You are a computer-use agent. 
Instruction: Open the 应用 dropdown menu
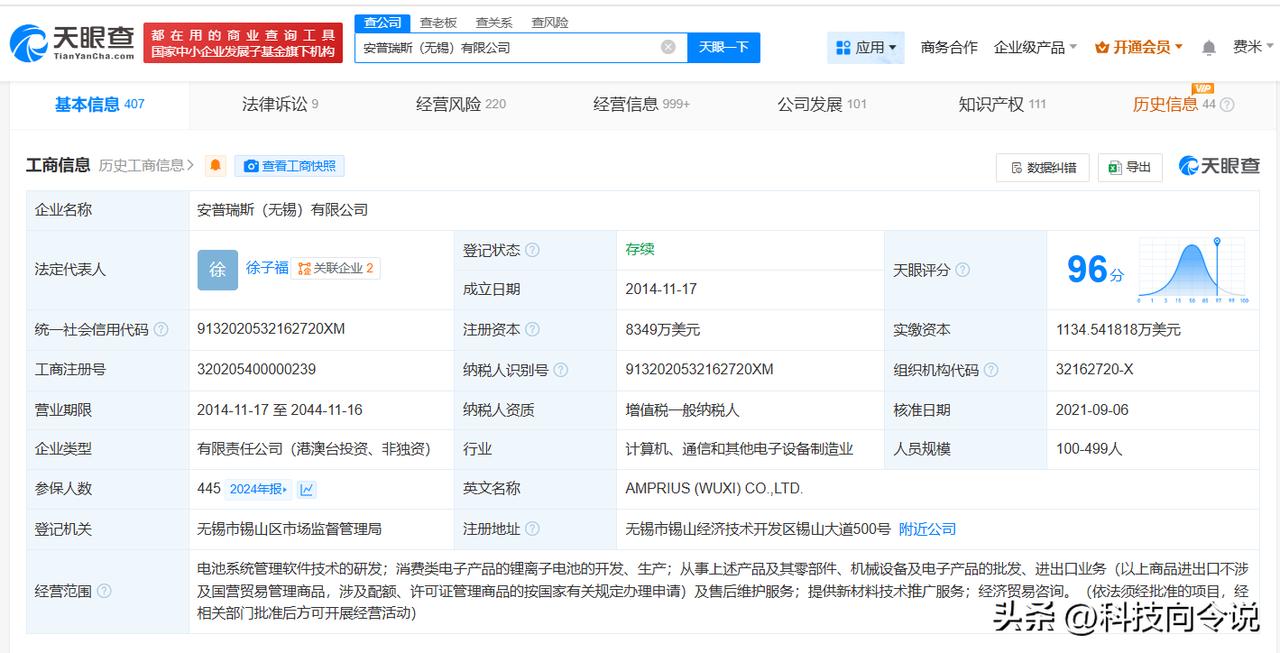[x=866, y=47]
